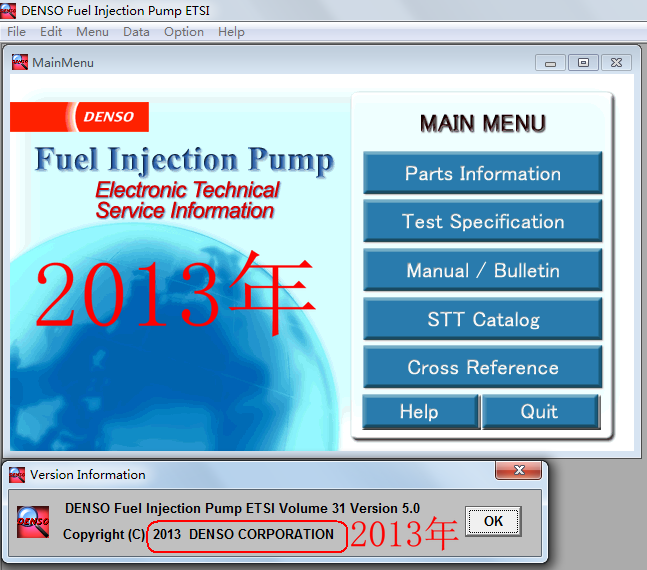The height and width of the screenshot is (570, 647).
Task: Click '2013 DENSO CORPORATION' text
Action: [x=243, y=534]
